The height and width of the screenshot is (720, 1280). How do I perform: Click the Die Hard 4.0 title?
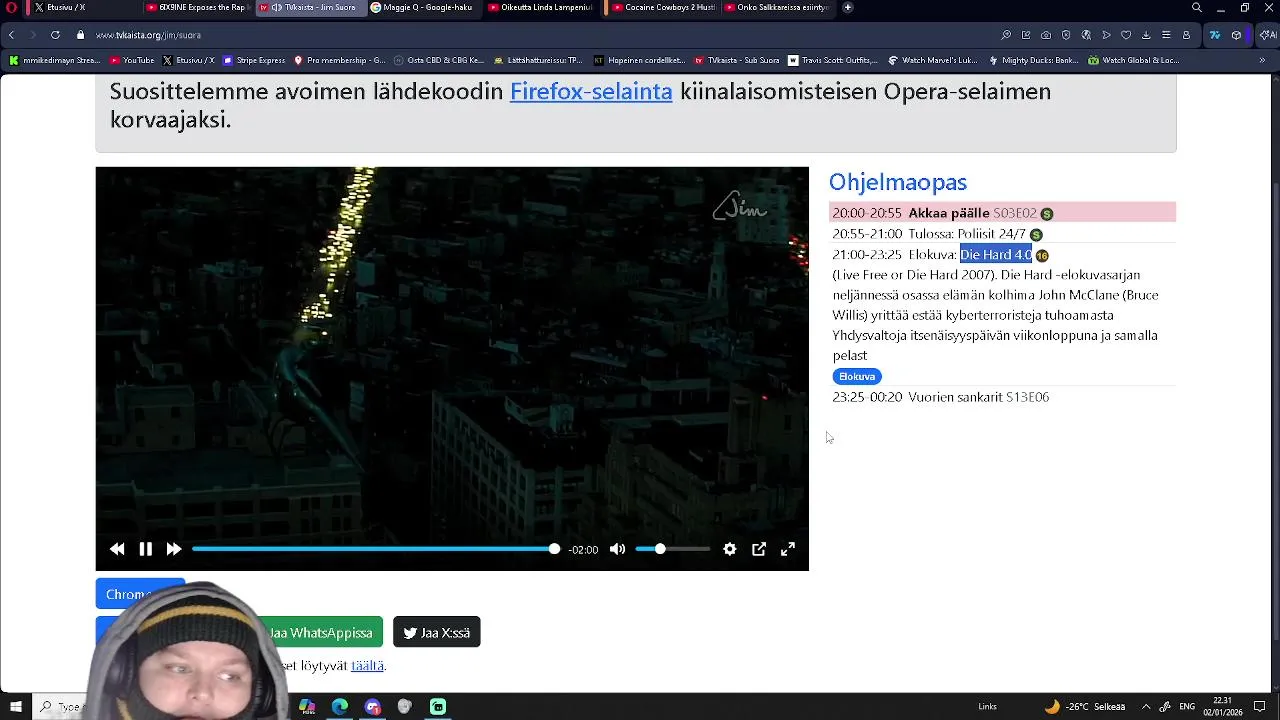[x=995, y=255]
